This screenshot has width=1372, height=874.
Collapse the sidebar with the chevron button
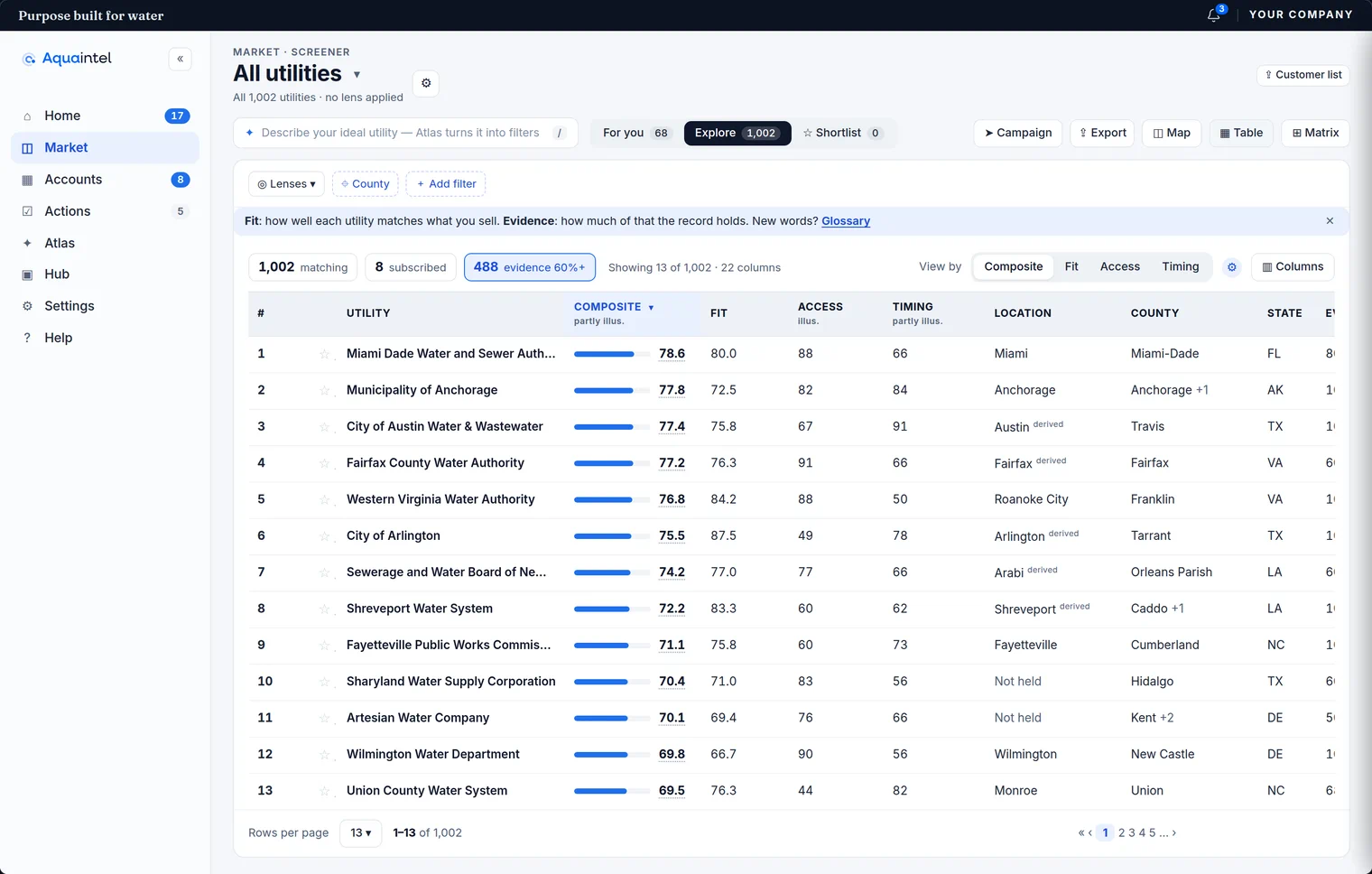pyautogui.click(x=181, y=59)
